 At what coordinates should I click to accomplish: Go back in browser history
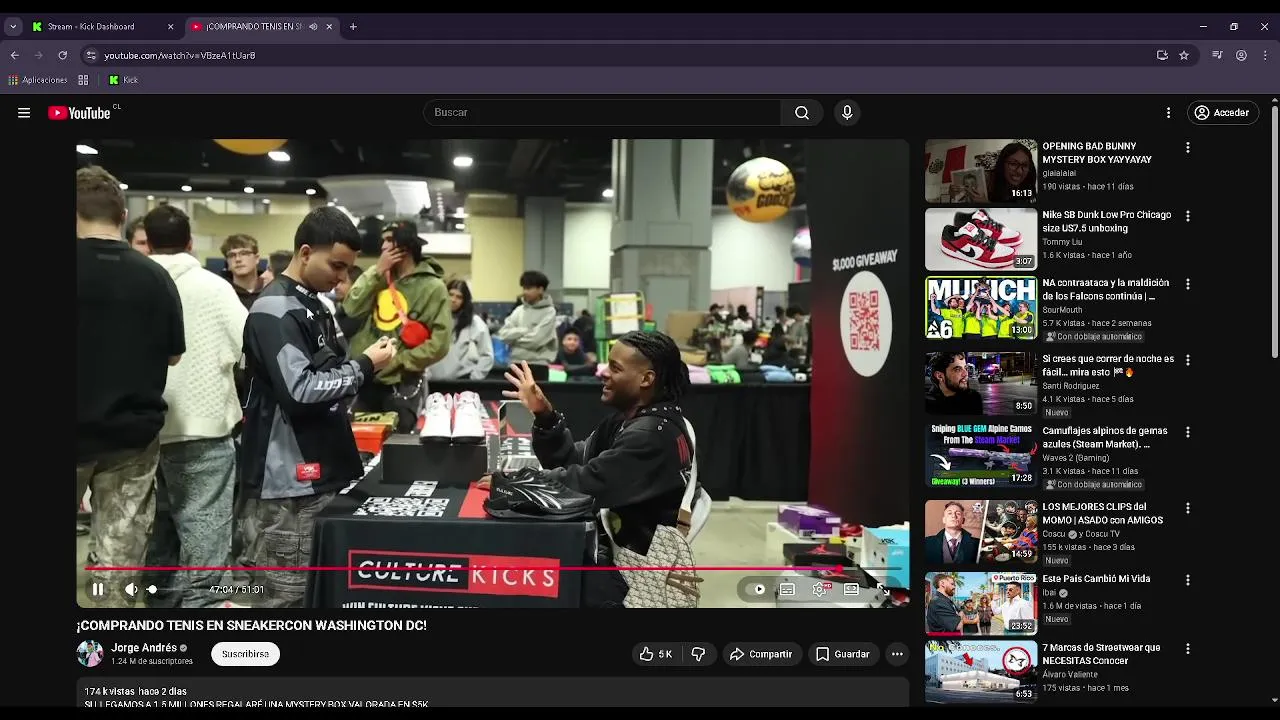point(15,55)
